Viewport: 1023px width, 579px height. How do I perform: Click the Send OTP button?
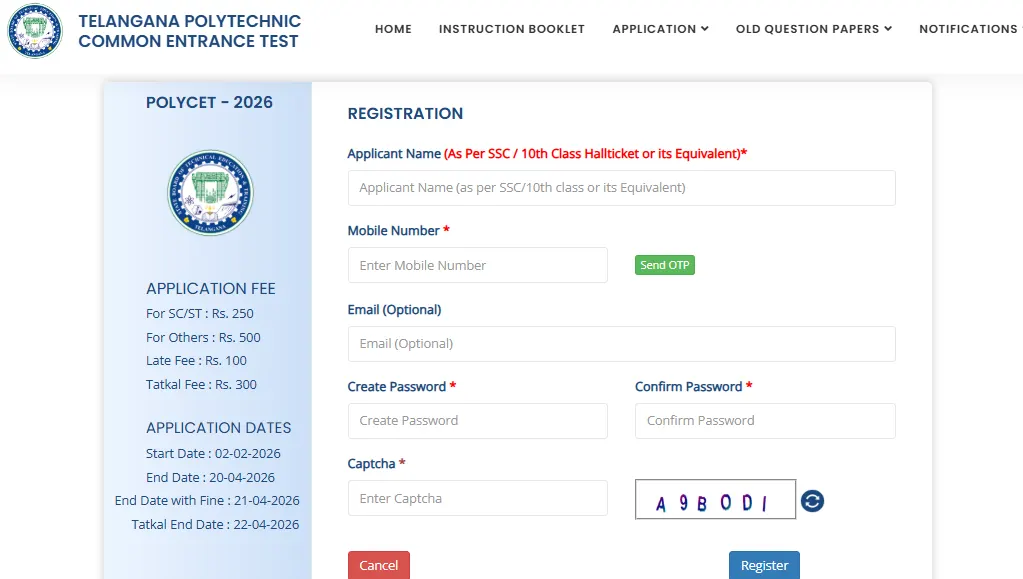(x=664, y=265)
